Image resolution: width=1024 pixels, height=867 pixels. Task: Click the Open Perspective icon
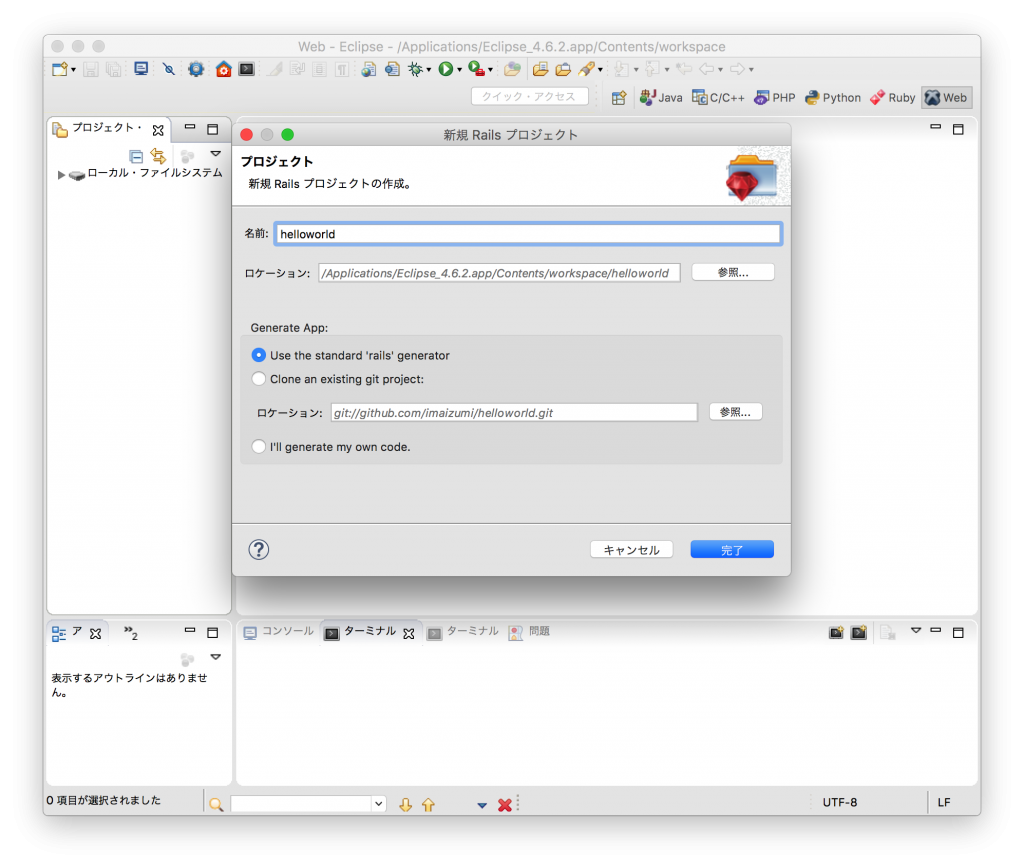point(618,98)
